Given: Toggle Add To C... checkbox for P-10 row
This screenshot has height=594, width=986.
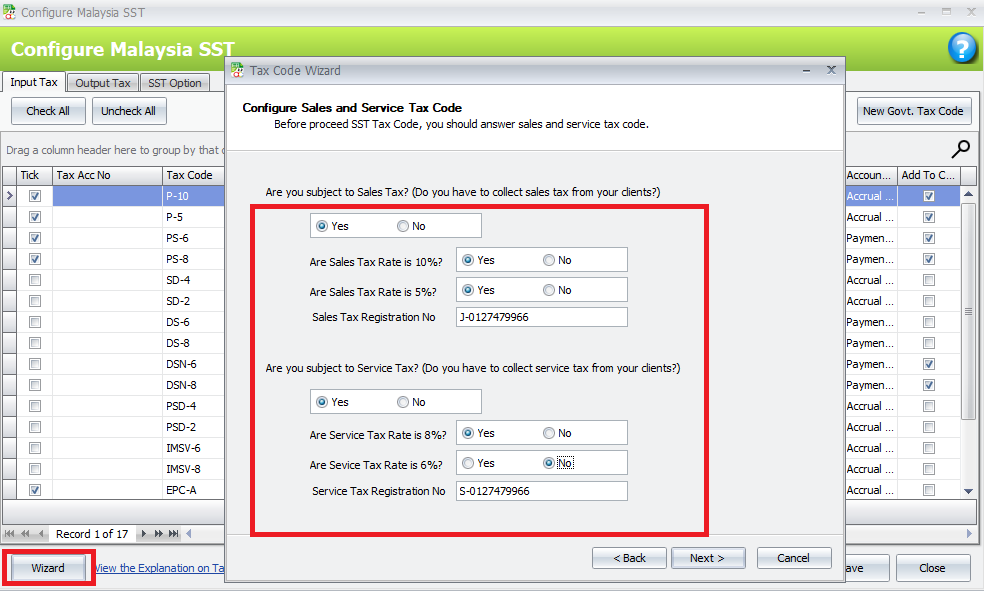Looking at the screenshot, I should [x=929, y=196].
